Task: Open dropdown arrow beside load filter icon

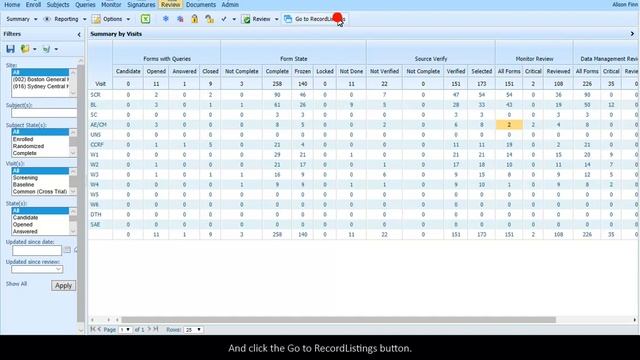Action: 35,49
